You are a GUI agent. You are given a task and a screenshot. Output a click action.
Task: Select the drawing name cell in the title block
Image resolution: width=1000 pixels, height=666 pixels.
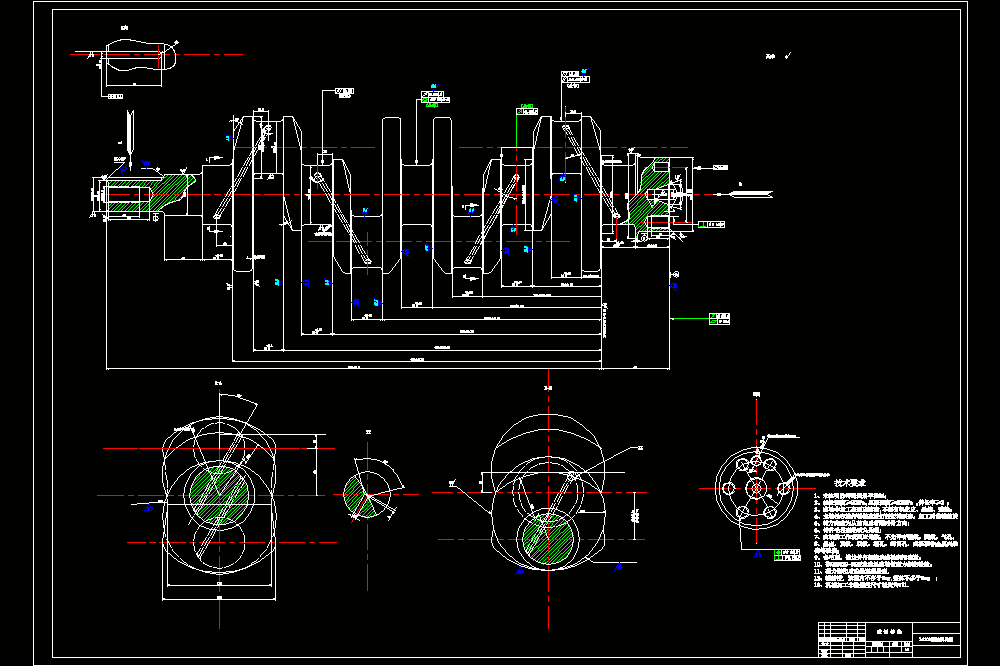(x=937, y=639)
